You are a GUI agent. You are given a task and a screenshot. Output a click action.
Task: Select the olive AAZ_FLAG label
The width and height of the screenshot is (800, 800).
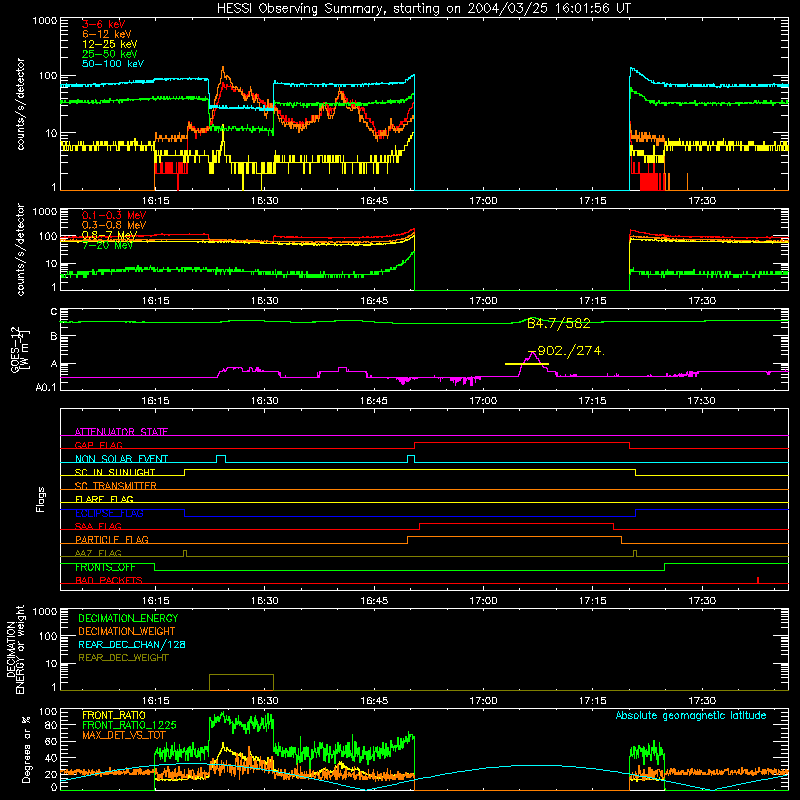98,553
